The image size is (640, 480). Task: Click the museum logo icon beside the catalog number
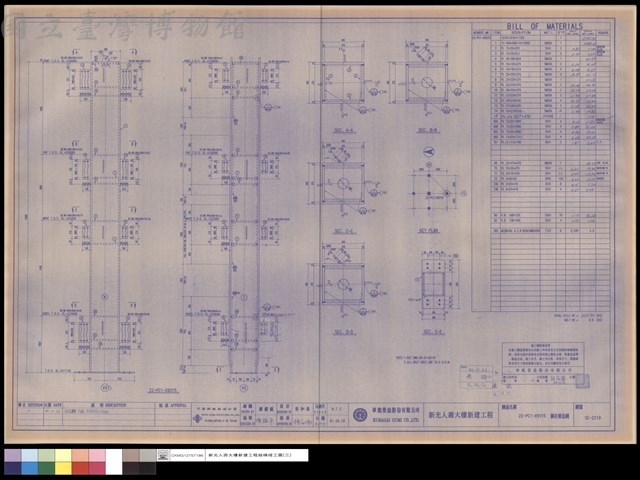[163, 455]
